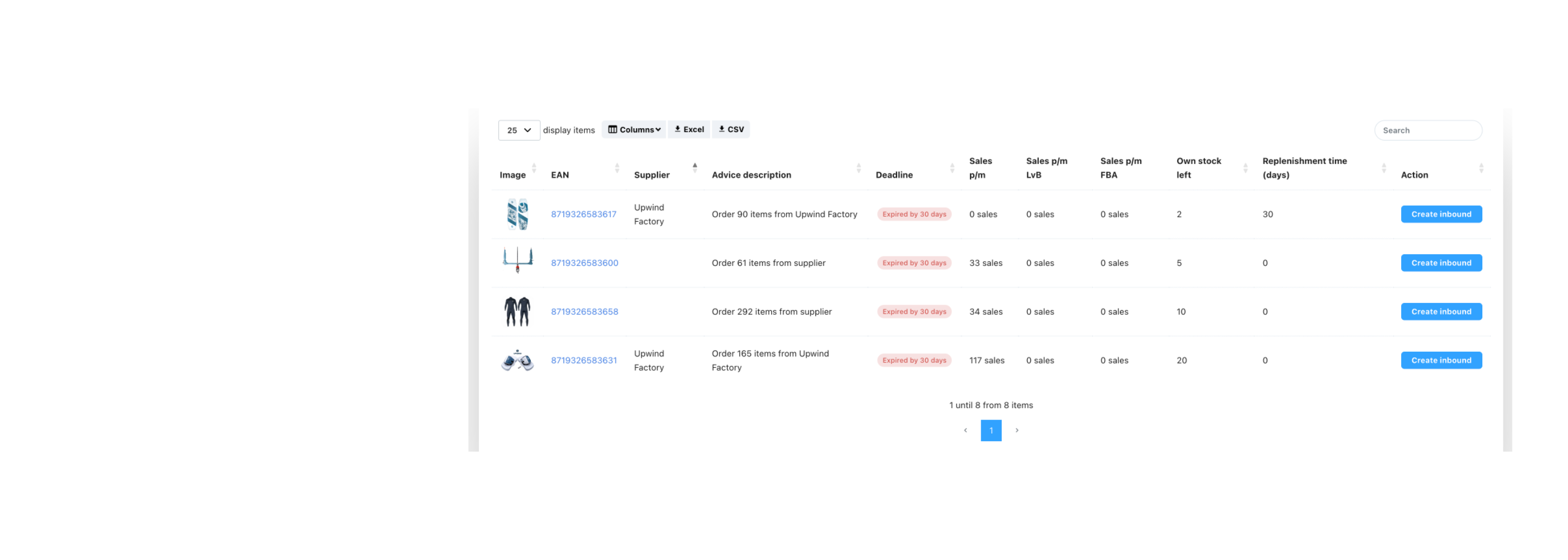Click Expired badge for 8719326583600 row
Viewport: 1568px width, 560px height.
[x=914, y=263]
